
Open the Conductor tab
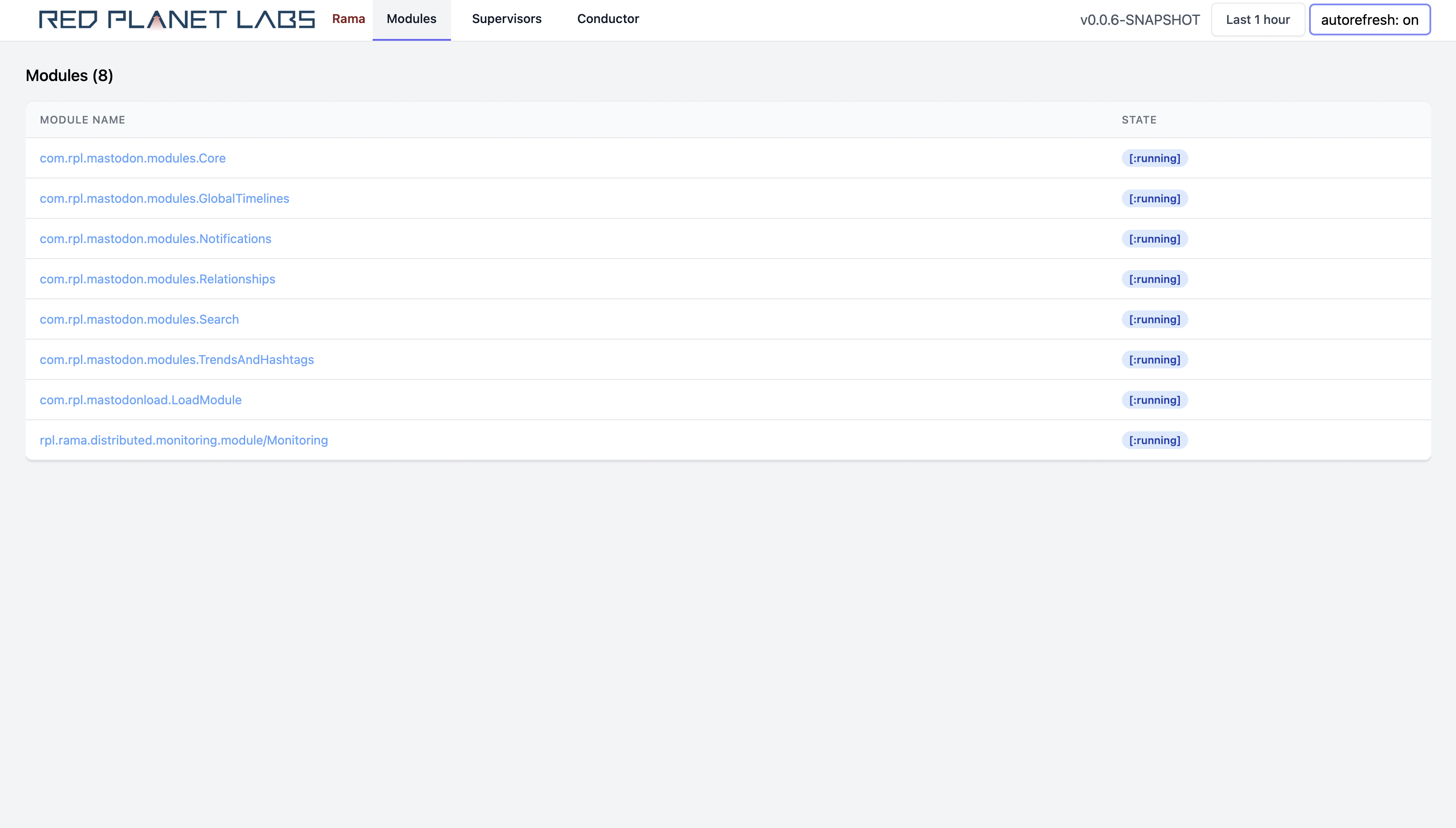click(608, 19)
